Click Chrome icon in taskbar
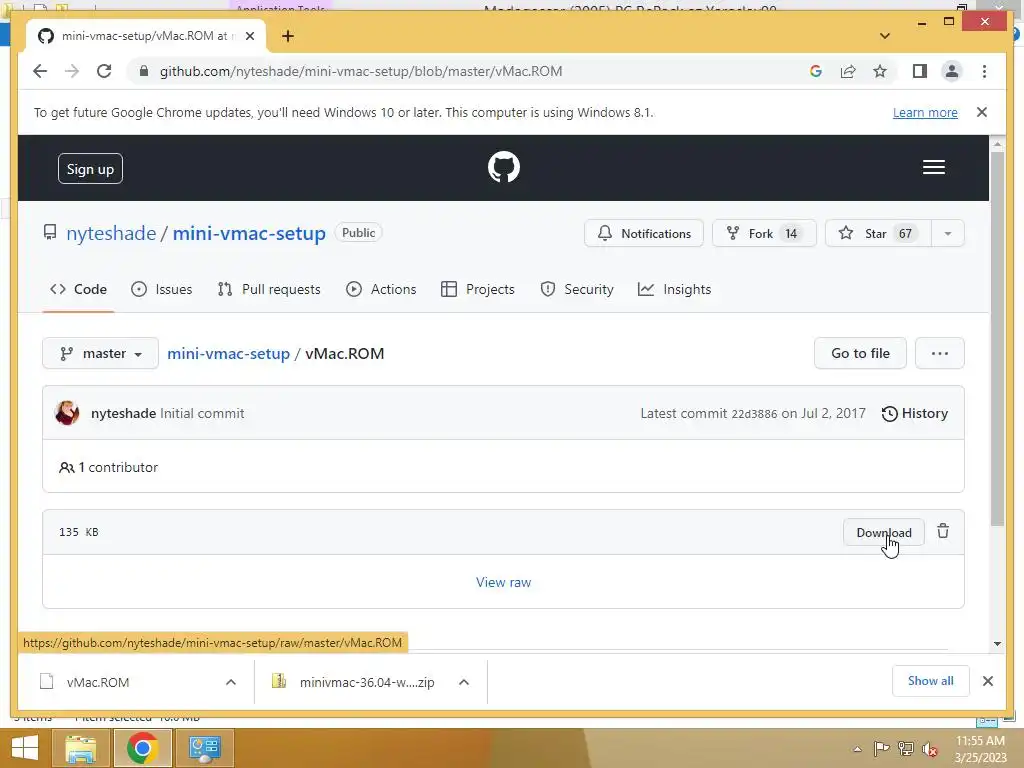 (142, 748)
